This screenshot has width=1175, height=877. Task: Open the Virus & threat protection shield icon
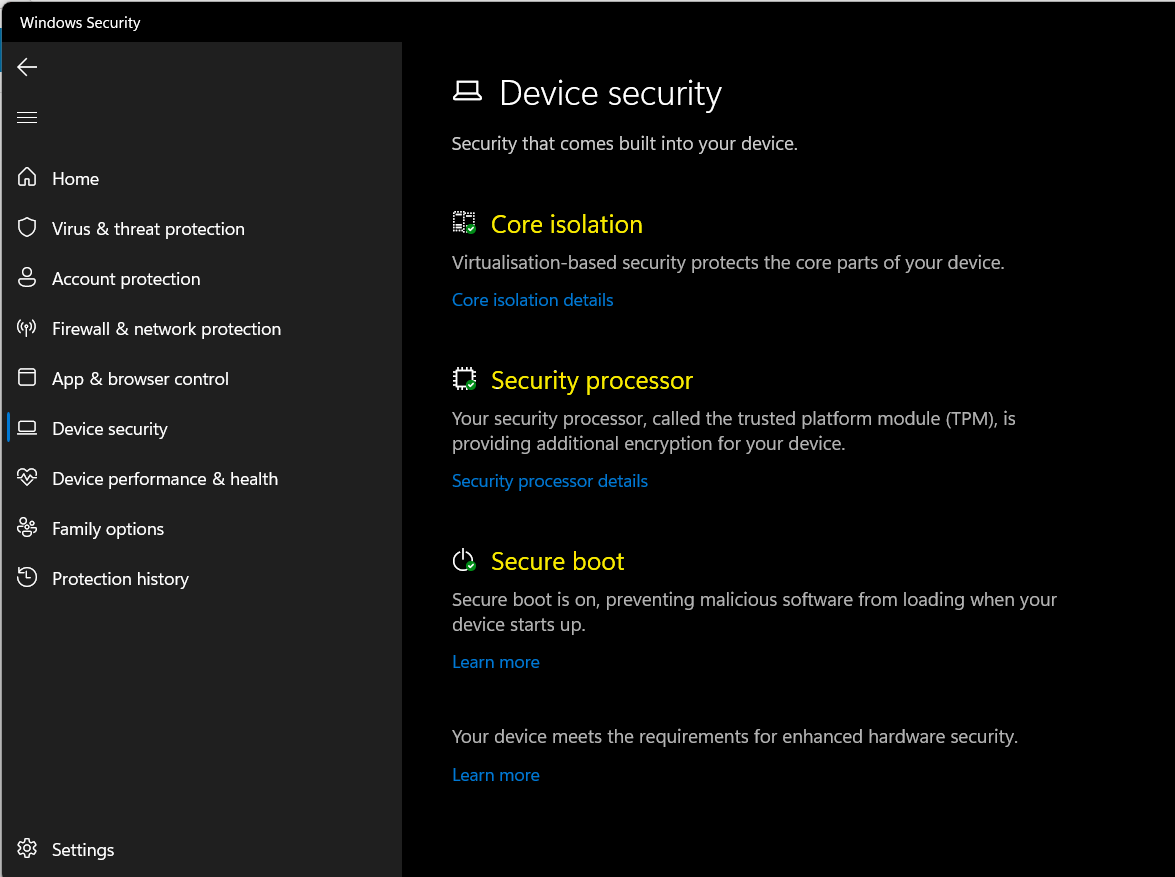click(x=27, y=228)
